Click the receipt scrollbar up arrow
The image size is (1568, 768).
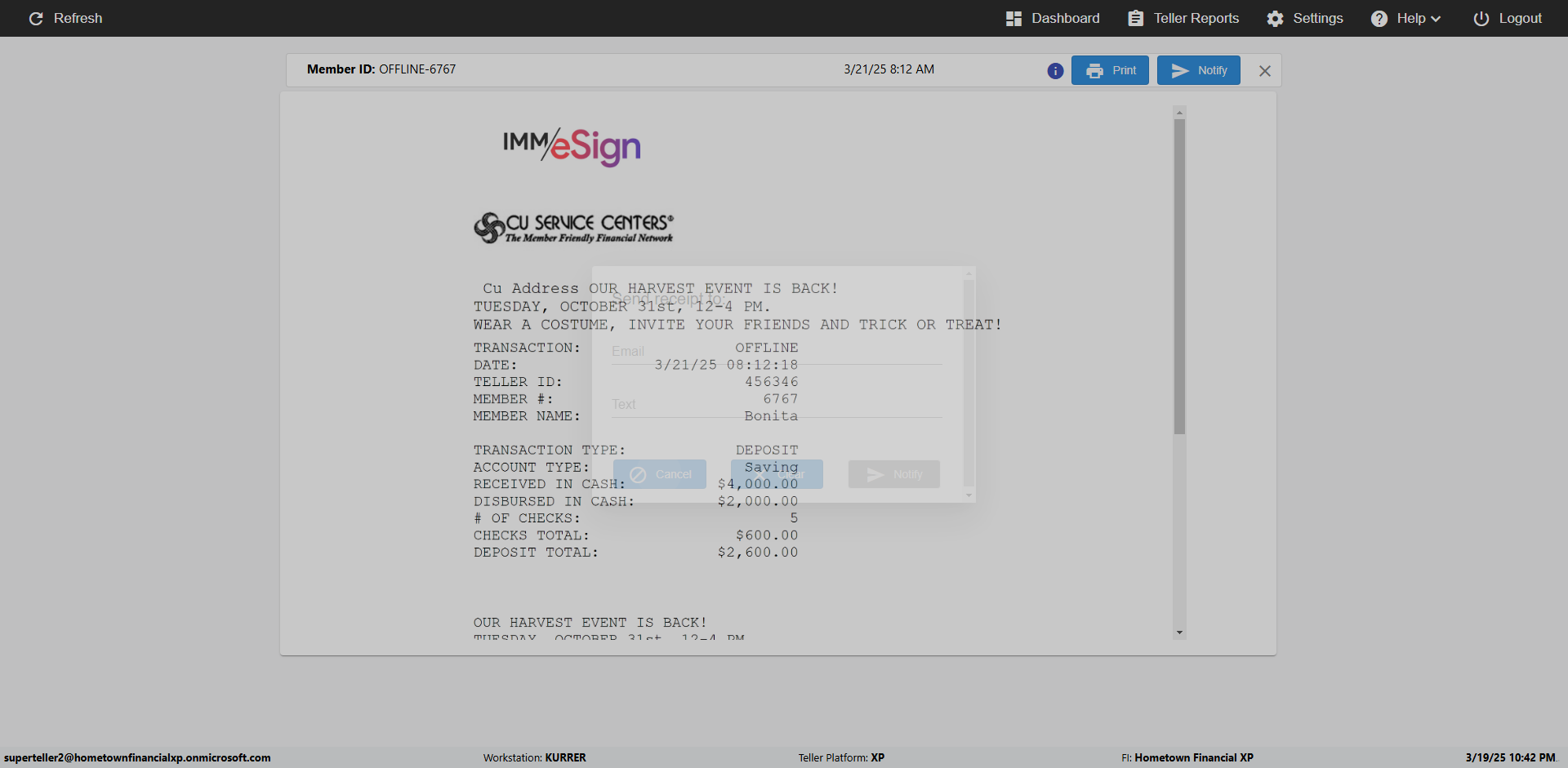[1179, 113]
